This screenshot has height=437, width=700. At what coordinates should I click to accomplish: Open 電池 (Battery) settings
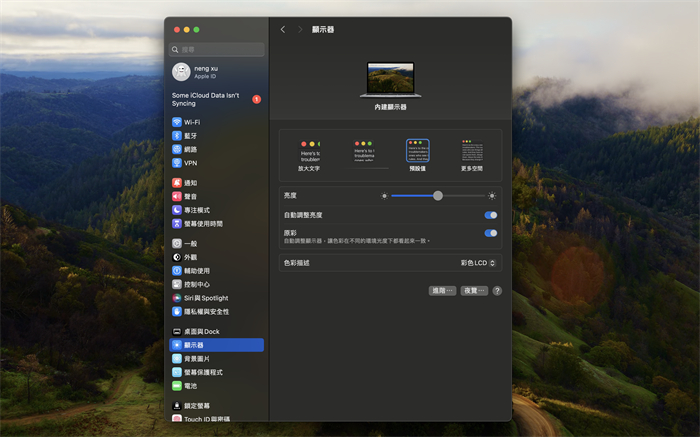coord(190,386)
